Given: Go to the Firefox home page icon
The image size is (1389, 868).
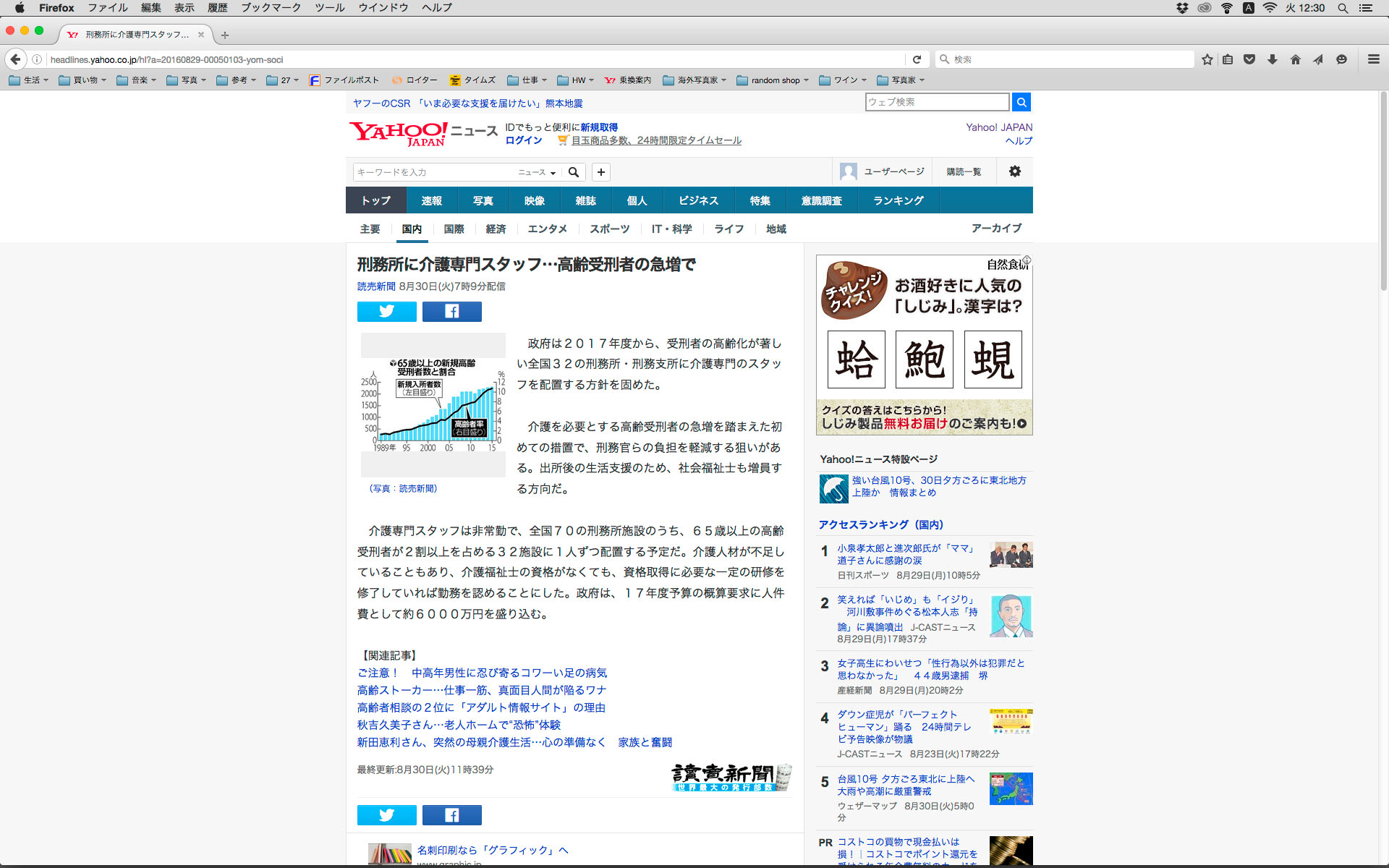Looking at the screenshot, I should pos(1295,59).
